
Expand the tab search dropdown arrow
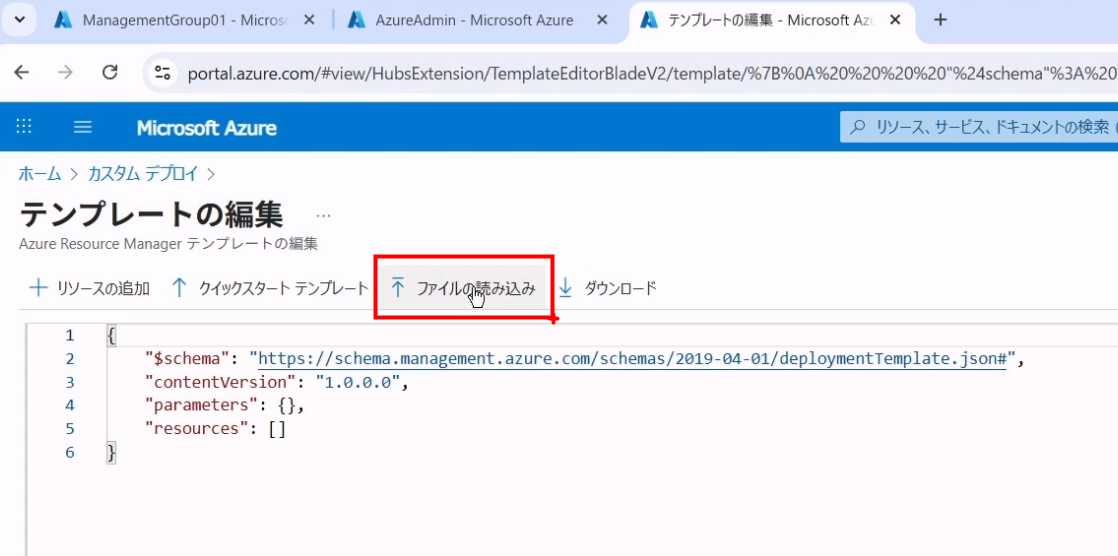pos(18,20)
